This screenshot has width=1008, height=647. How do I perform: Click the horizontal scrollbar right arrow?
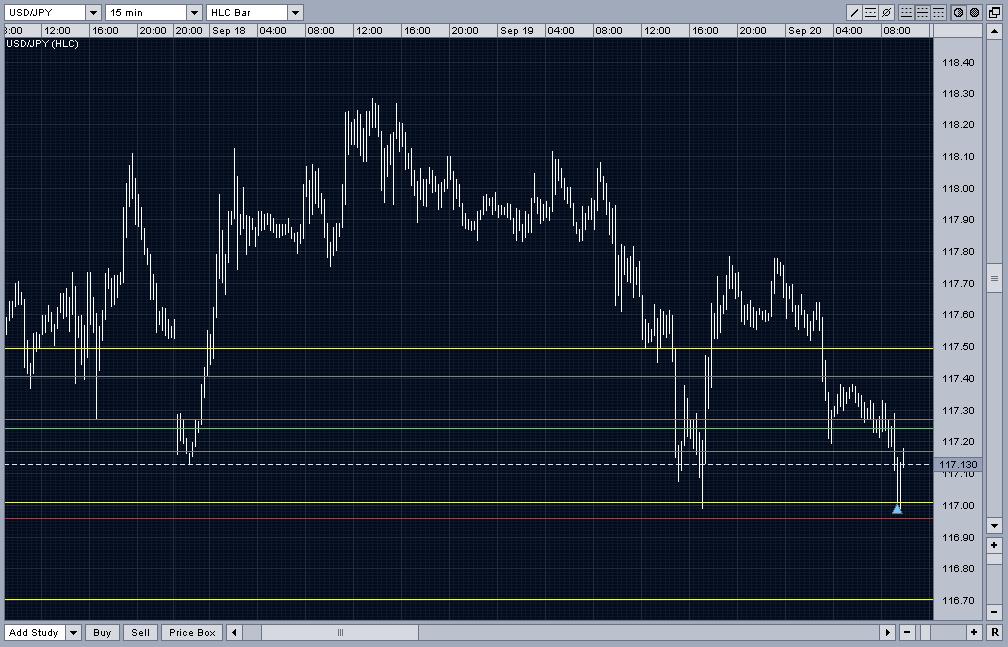point(887,632)
